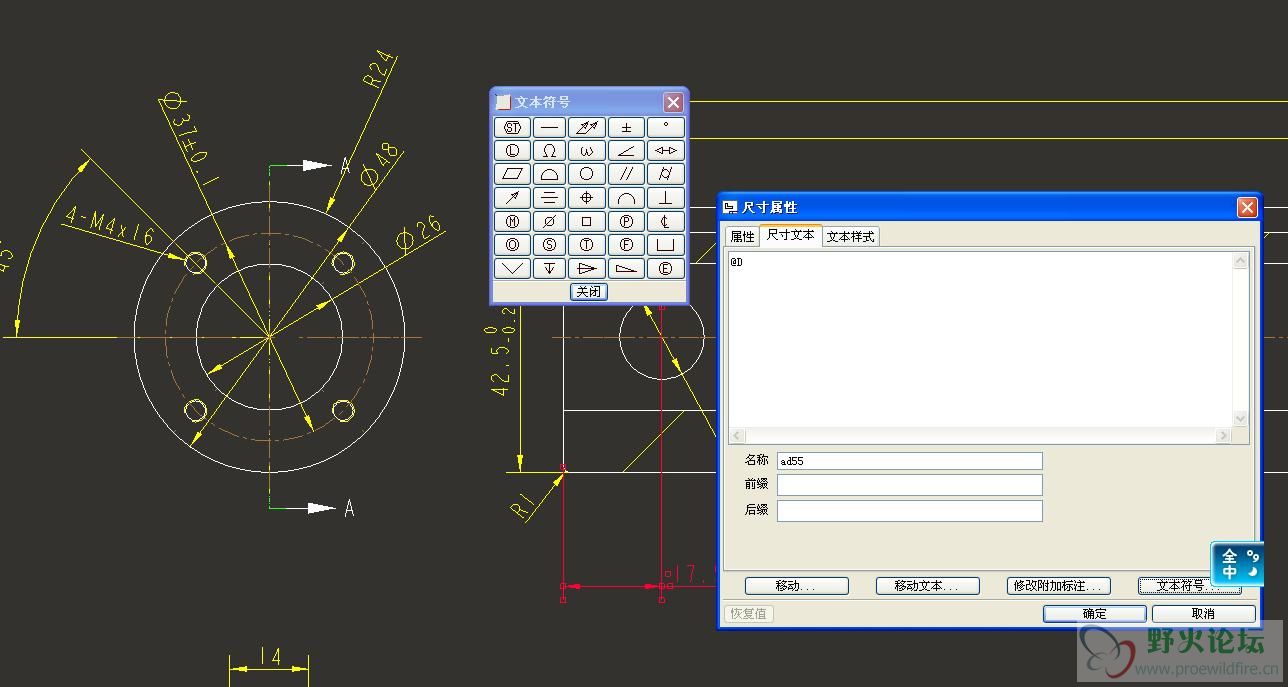Insert the circled M symbol

click(x=512, y=221)
